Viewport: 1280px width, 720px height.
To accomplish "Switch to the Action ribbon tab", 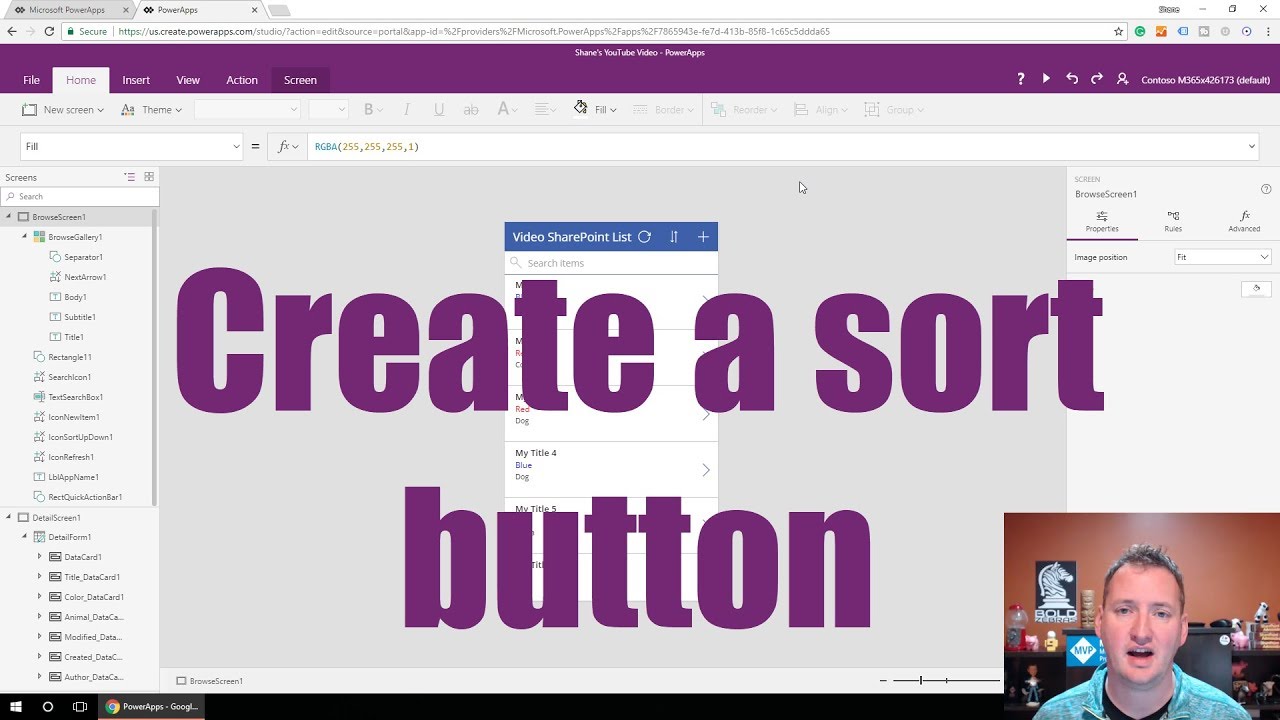I will tap(242, 80).
